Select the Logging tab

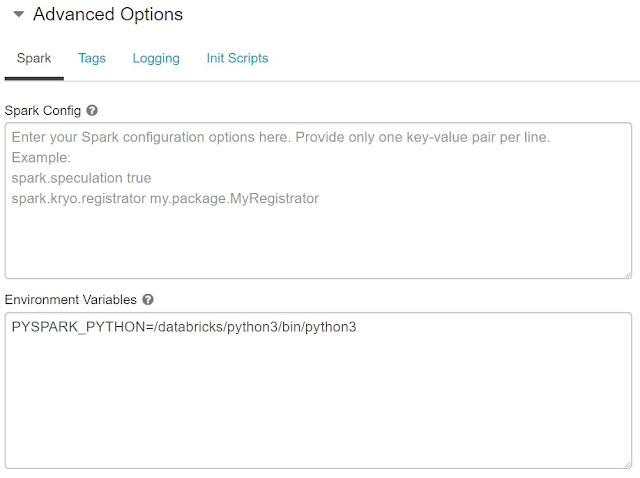[156, 58]
